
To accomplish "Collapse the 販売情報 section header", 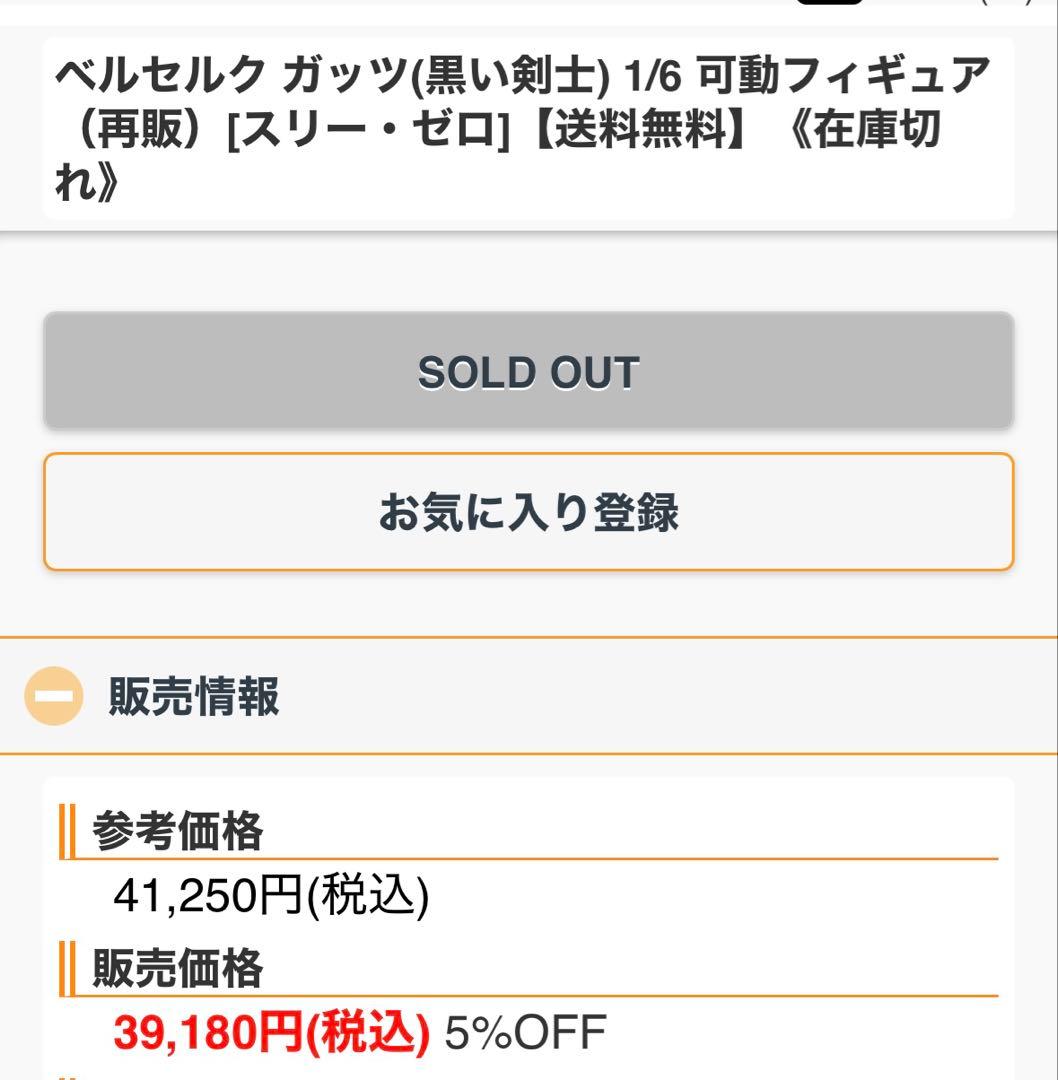I will click(528, 696).
